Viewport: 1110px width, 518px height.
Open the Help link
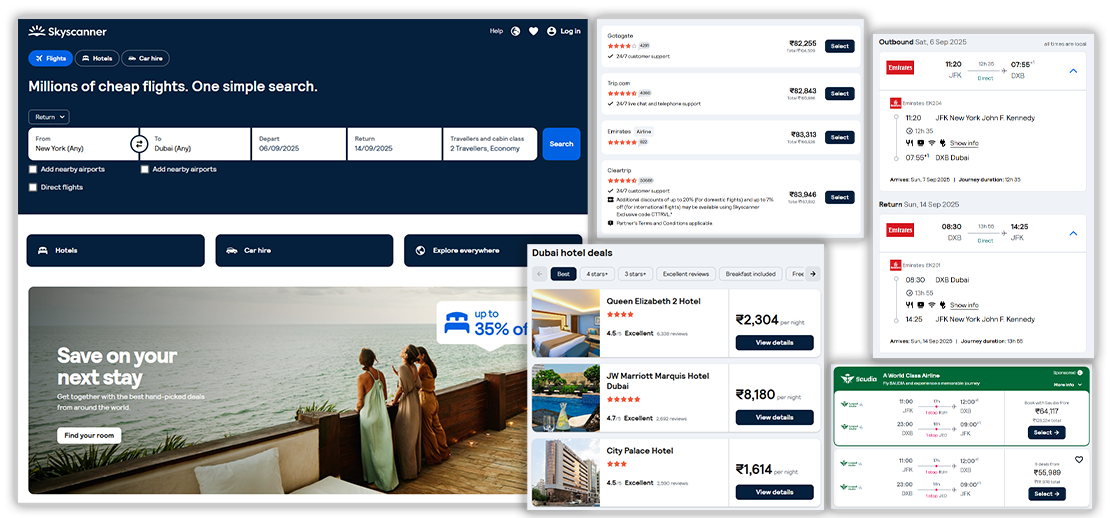[496, 31]
